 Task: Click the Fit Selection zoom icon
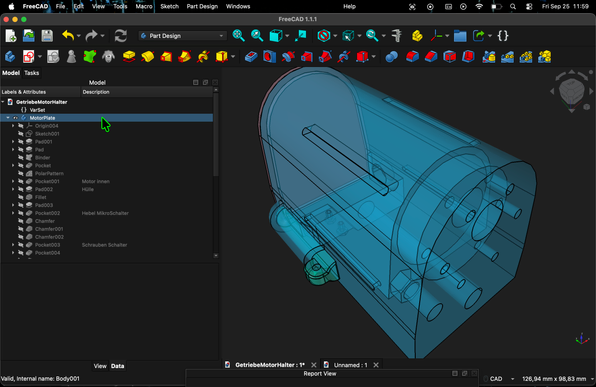coord(257,36)
